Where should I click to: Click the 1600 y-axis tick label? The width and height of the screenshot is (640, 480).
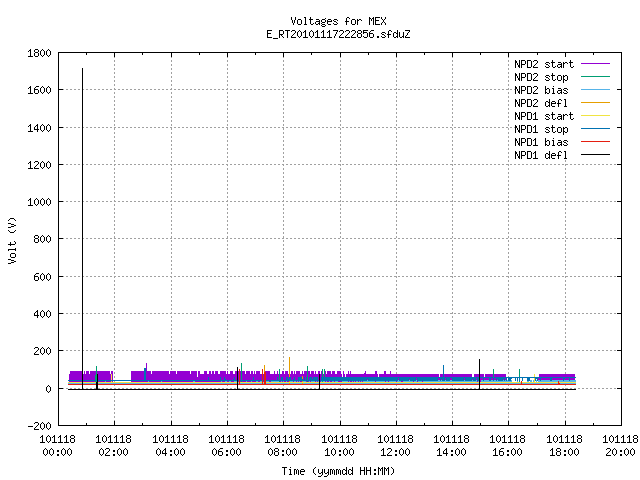tap(39, 90)
